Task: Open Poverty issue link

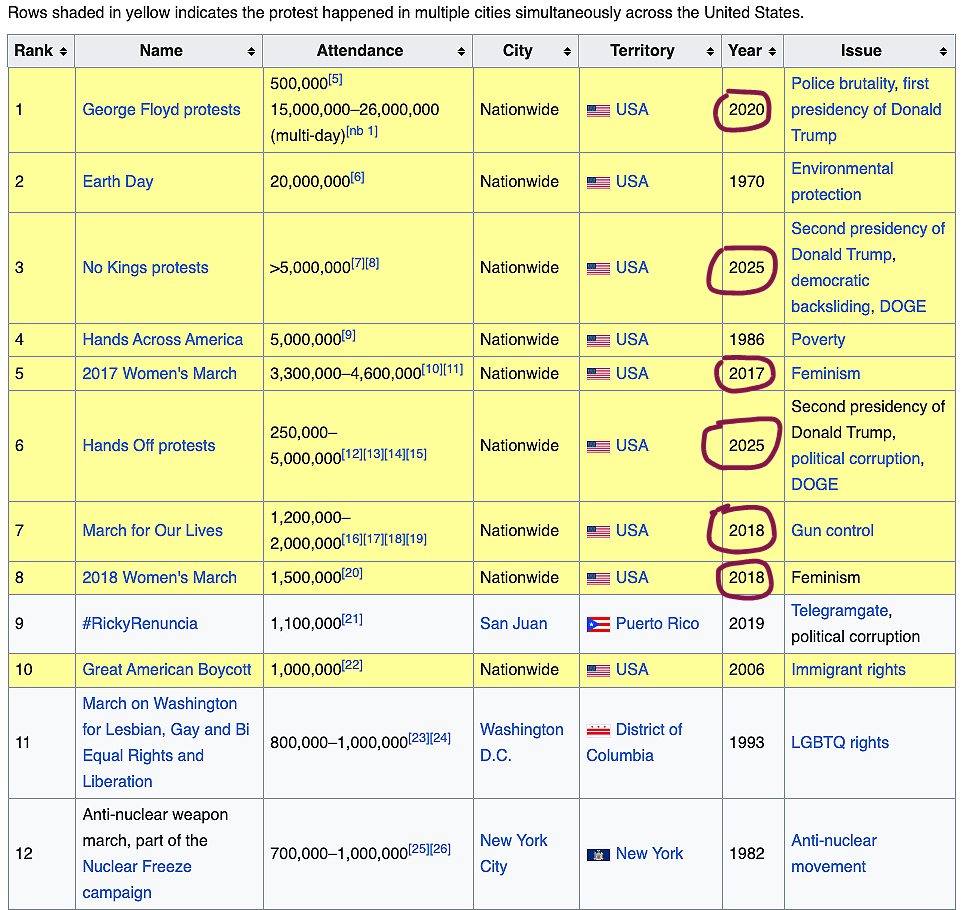Action: coord(818,339)
